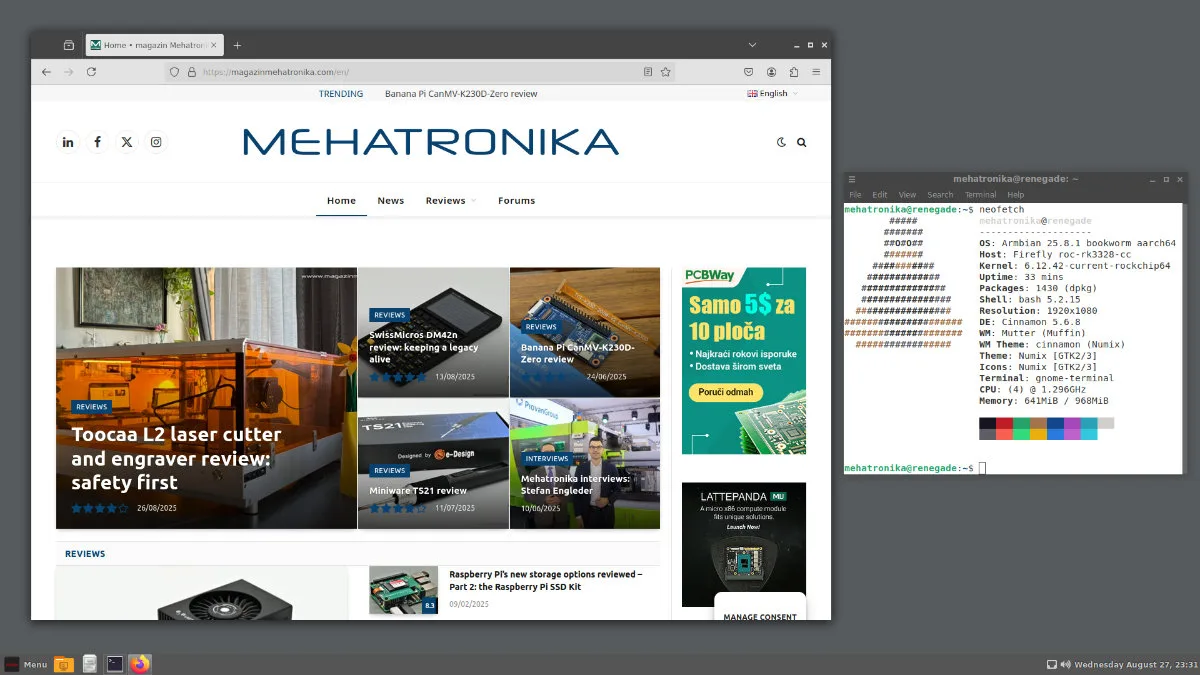Click the terminal command prompt line
This screenshot has height=675, width=1200.
[x=915, y=468]
